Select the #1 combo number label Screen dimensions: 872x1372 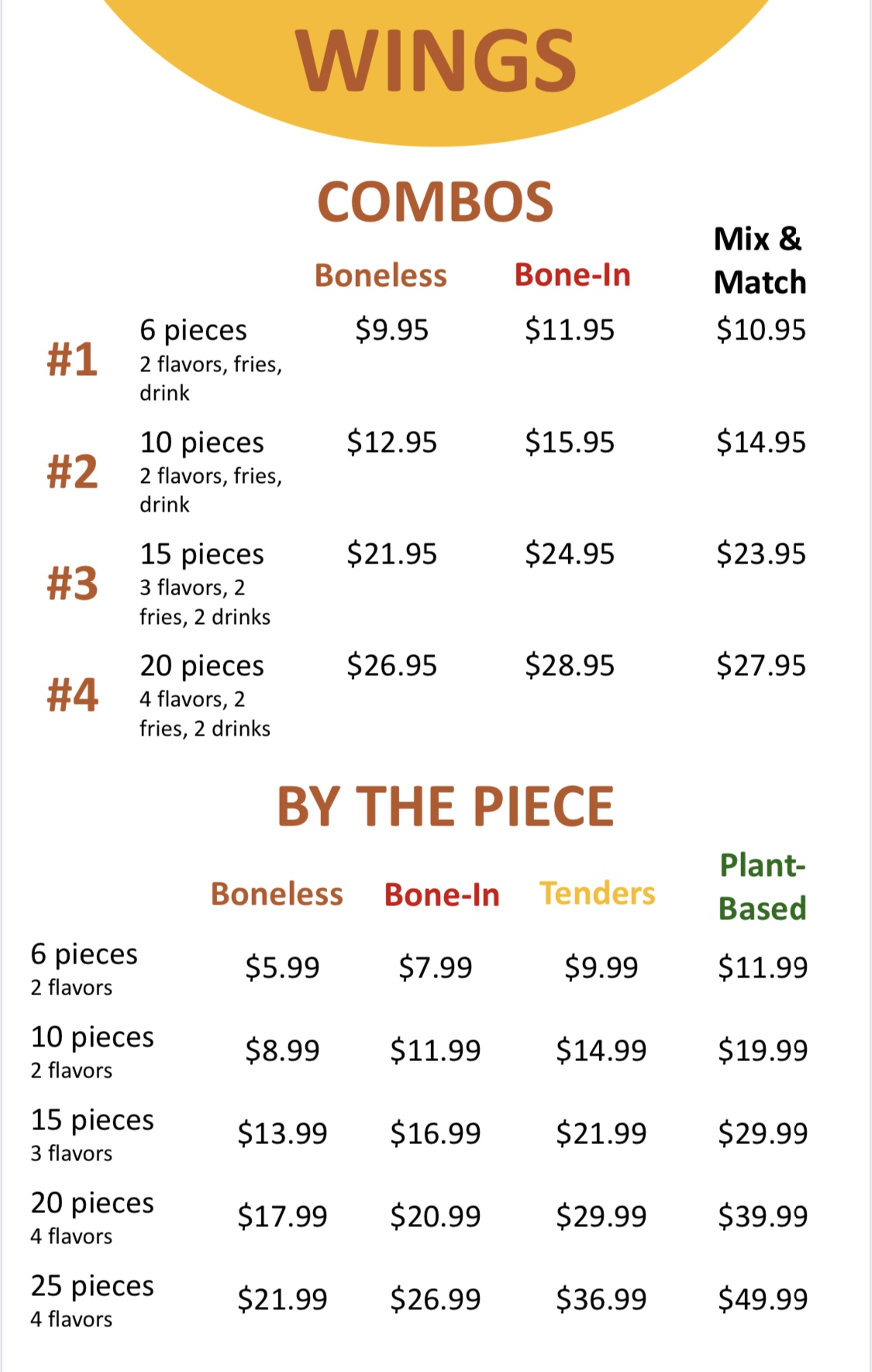[72, 360]
